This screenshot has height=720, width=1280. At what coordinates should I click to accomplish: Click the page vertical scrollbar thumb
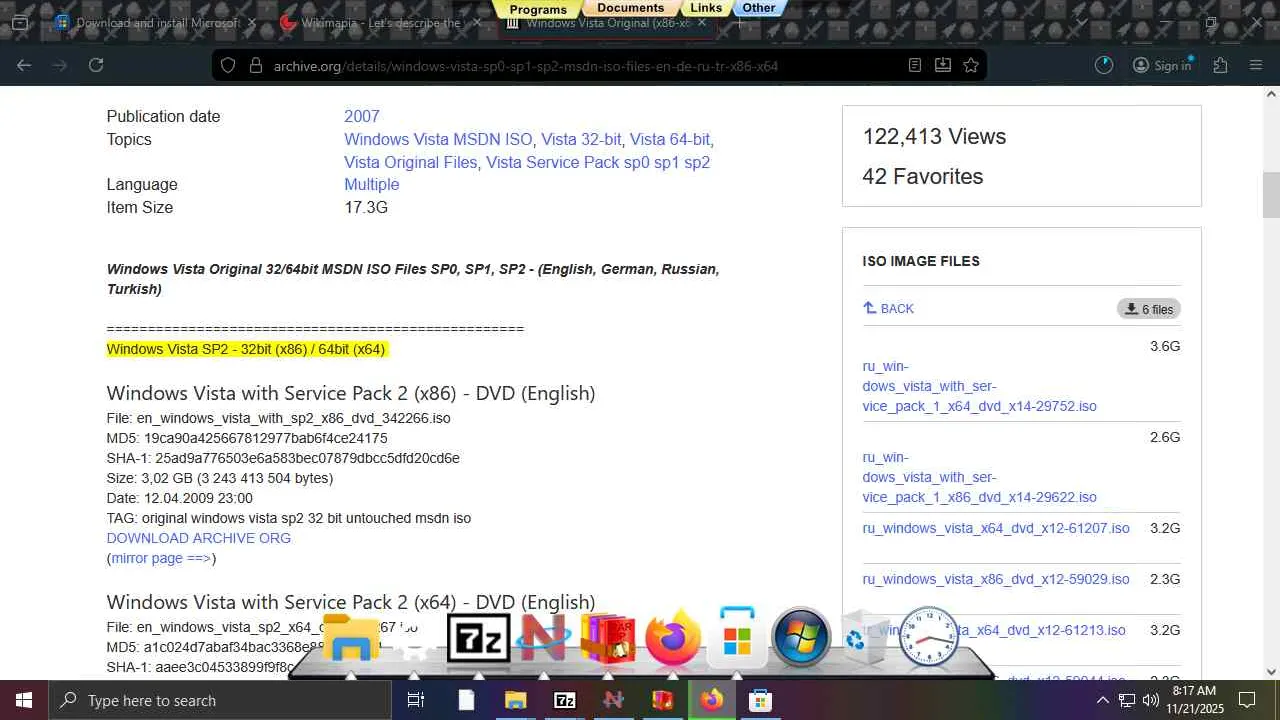pyautogui.click(x=1271, y=195)
